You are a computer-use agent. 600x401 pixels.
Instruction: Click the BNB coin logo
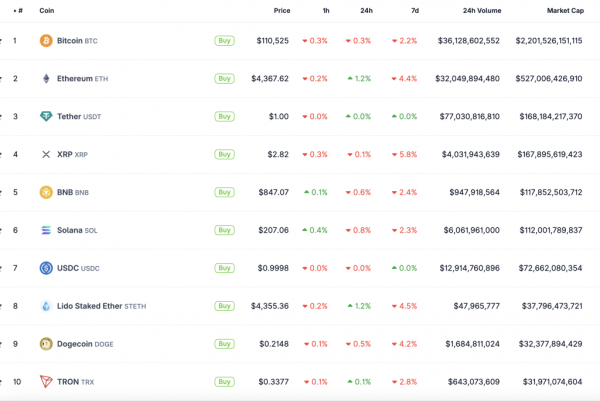click(x=46, y=192)
